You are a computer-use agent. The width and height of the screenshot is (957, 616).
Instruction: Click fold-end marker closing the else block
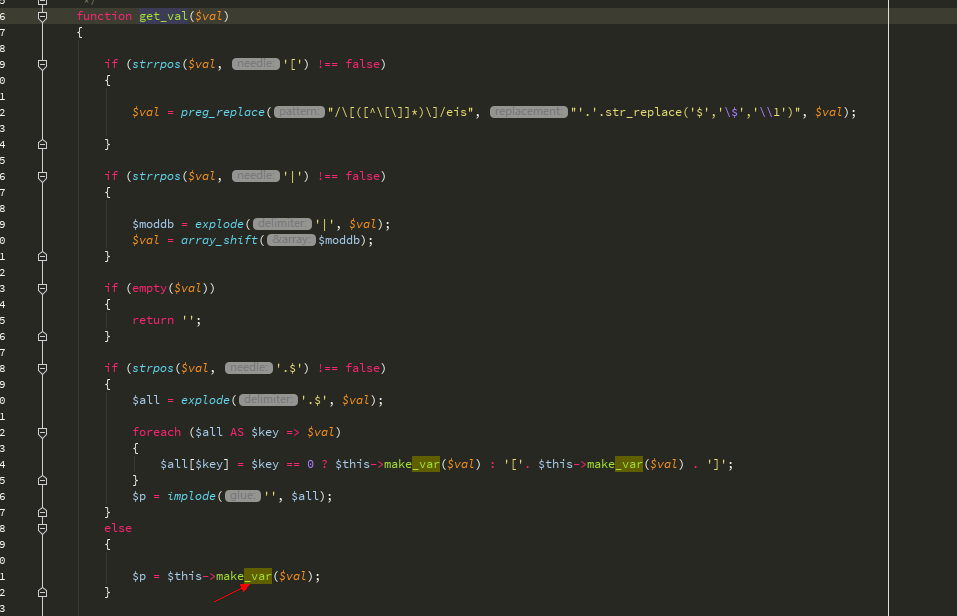(x=42, y=592)
